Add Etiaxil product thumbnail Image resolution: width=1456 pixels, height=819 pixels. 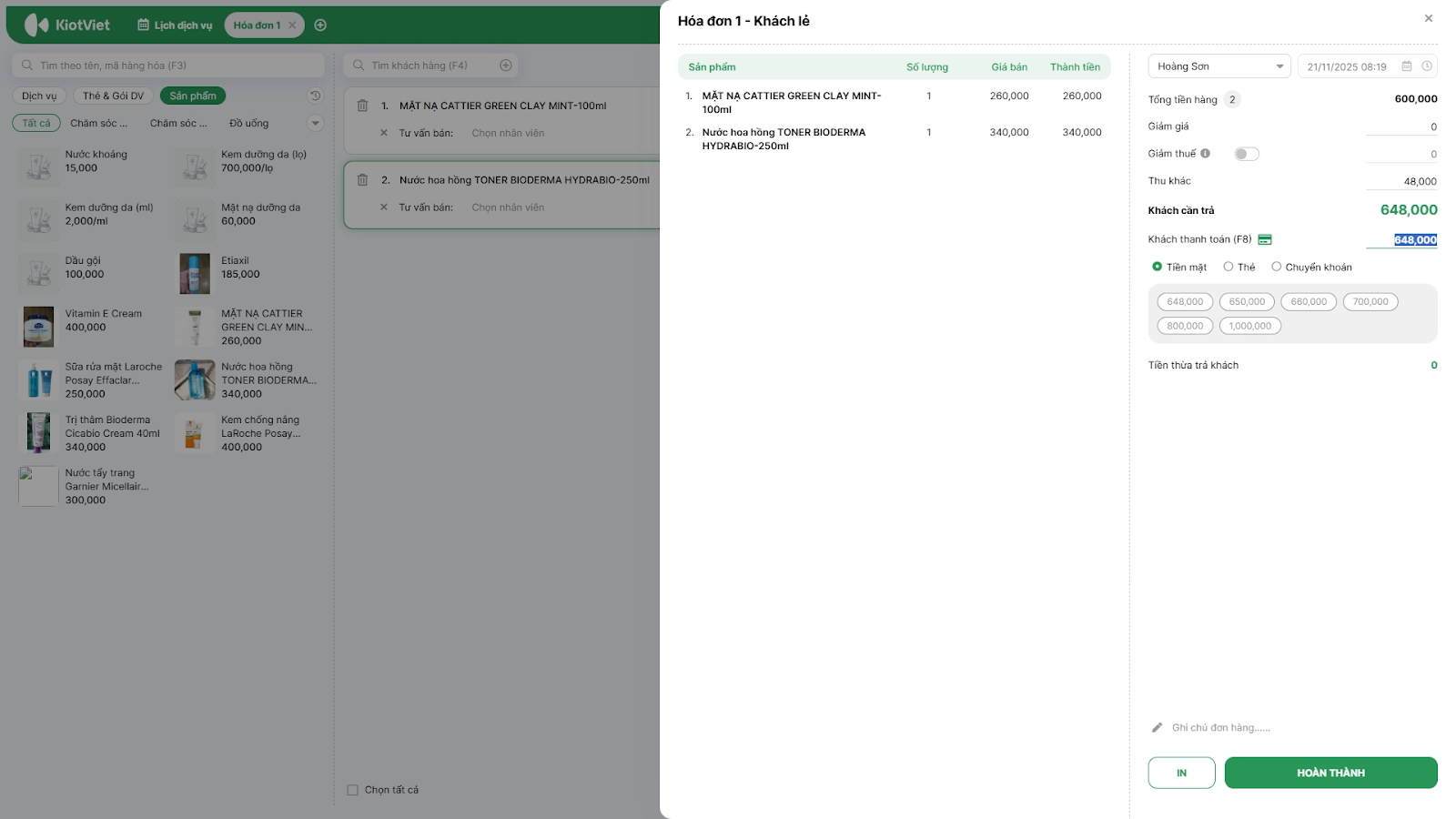pos(195,273)
